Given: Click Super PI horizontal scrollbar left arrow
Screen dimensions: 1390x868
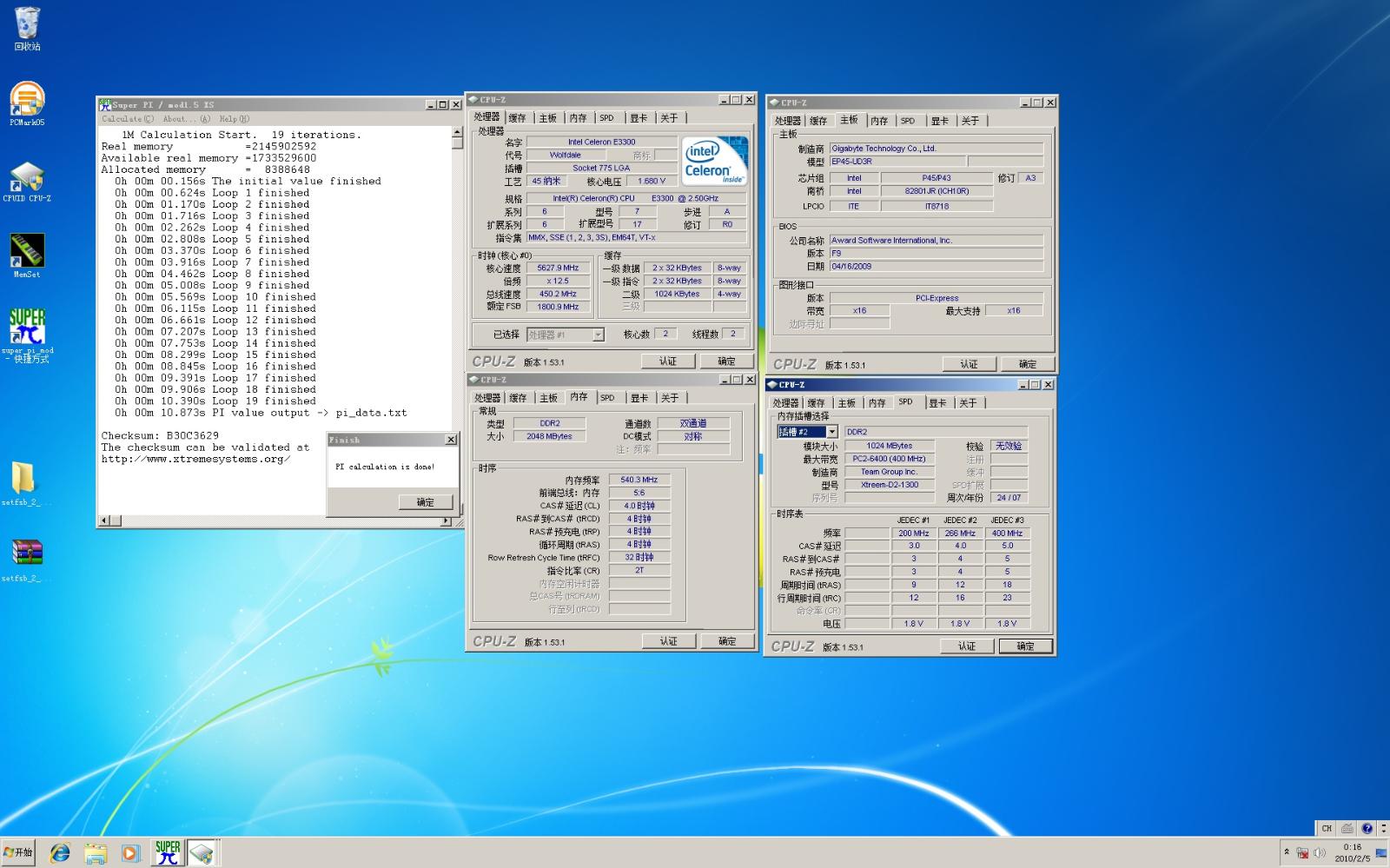Looking at the screenshot, I should [x=104, y=520].
